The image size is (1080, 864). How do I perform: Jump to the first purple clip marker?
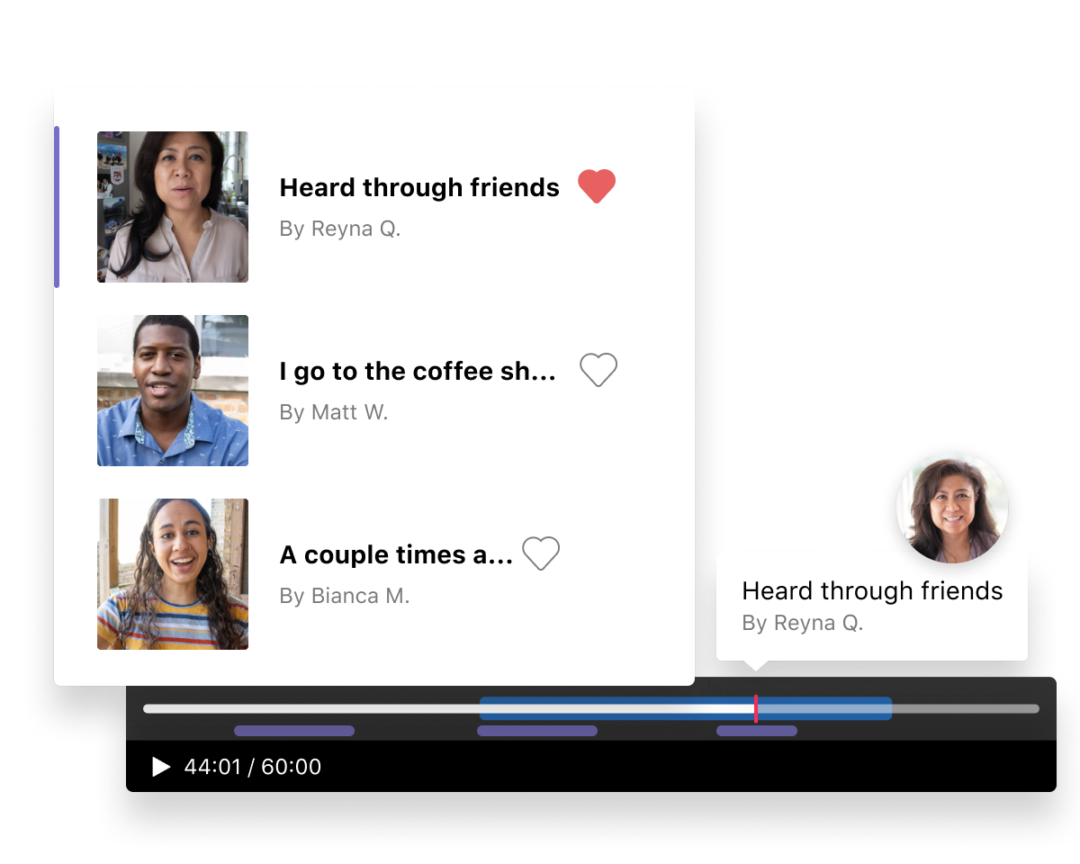click(x=294, y=730)
